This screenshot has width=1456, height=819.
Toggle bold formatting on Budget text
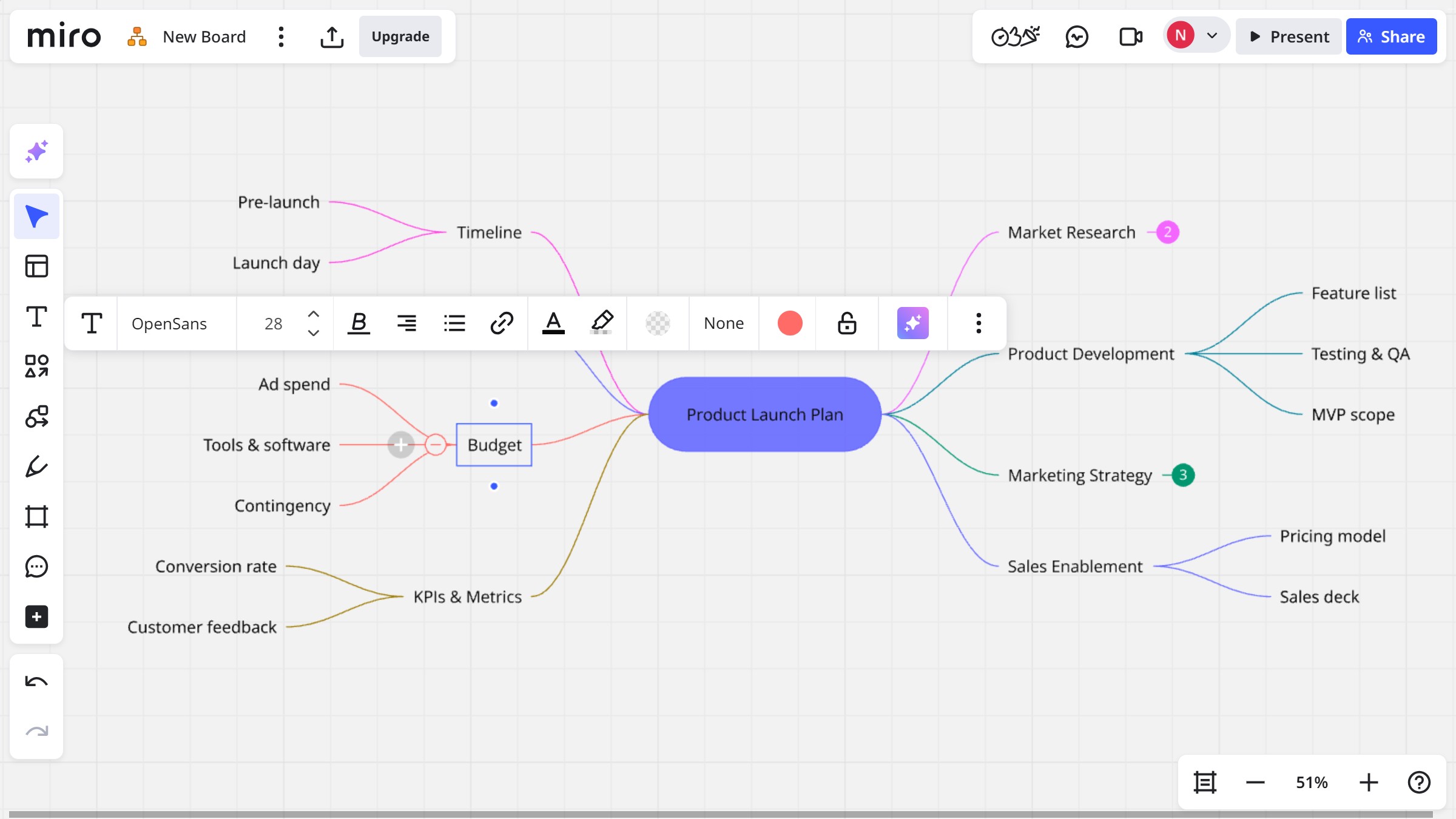pos(359,323)
